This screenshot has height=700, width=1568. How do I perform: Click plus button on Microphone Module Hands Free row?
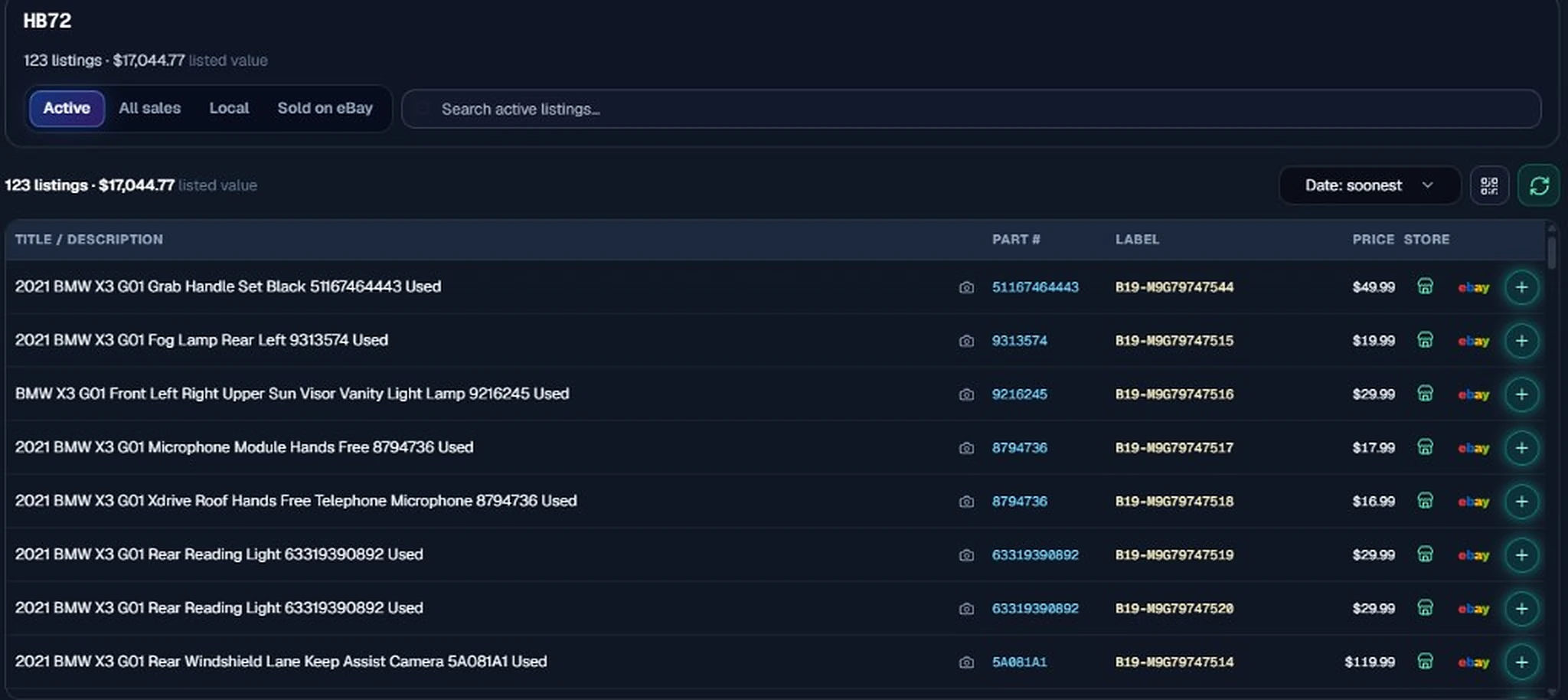(1521, 448)
